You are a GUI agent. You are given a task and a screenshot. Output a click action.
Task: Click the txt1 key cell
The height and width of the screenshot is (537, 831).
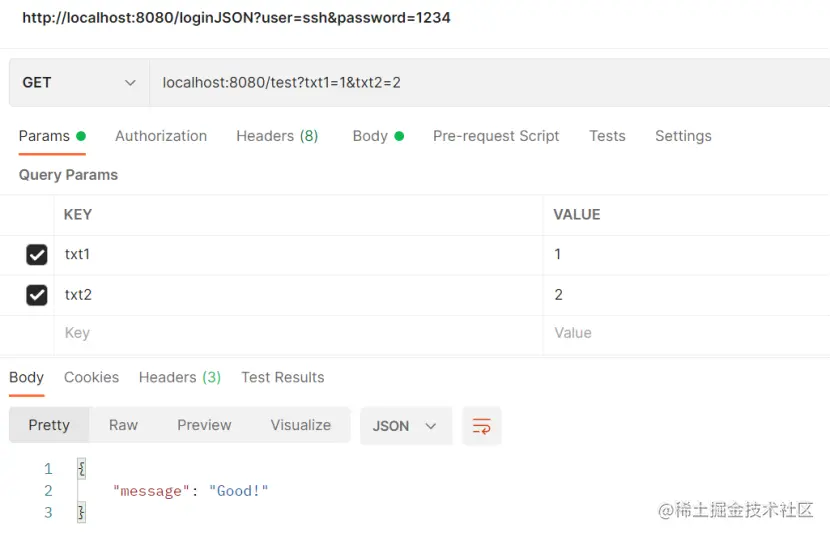[298, 254]
